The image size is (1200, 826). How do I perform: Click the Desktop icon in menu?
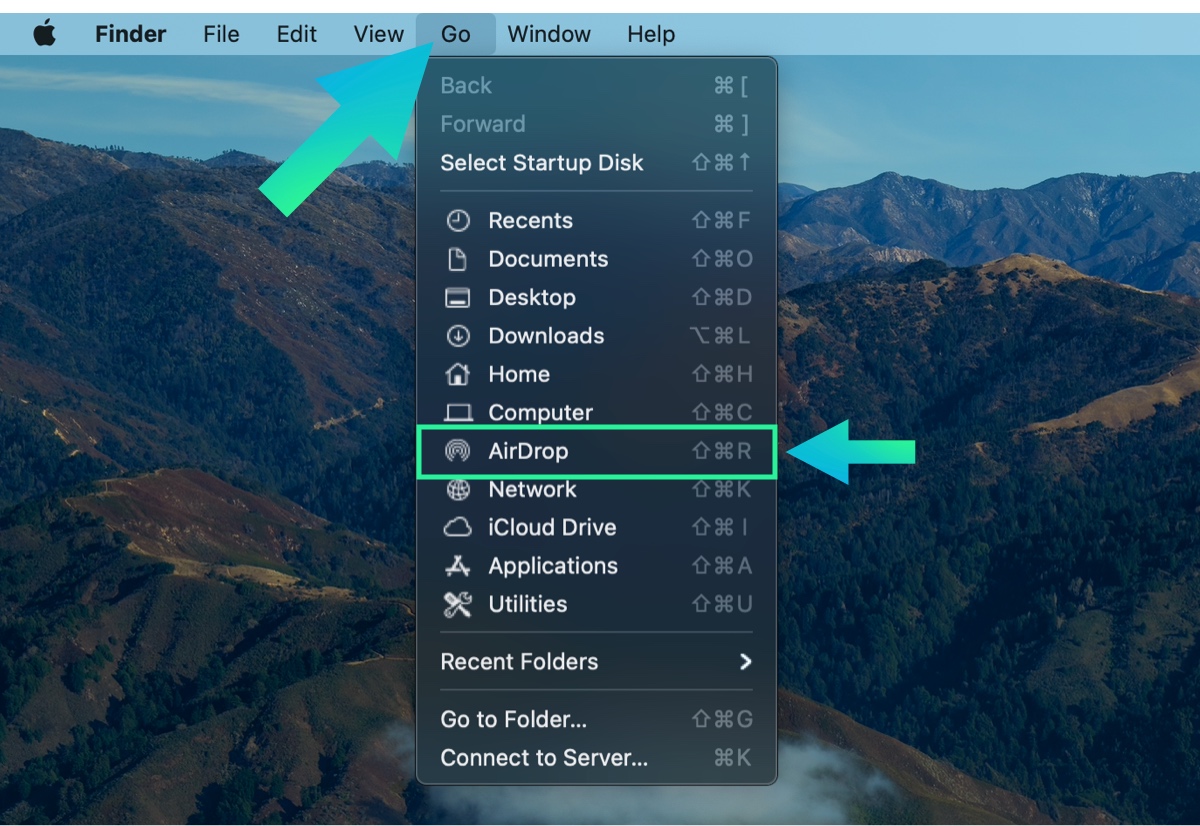[x=457, y=298]
